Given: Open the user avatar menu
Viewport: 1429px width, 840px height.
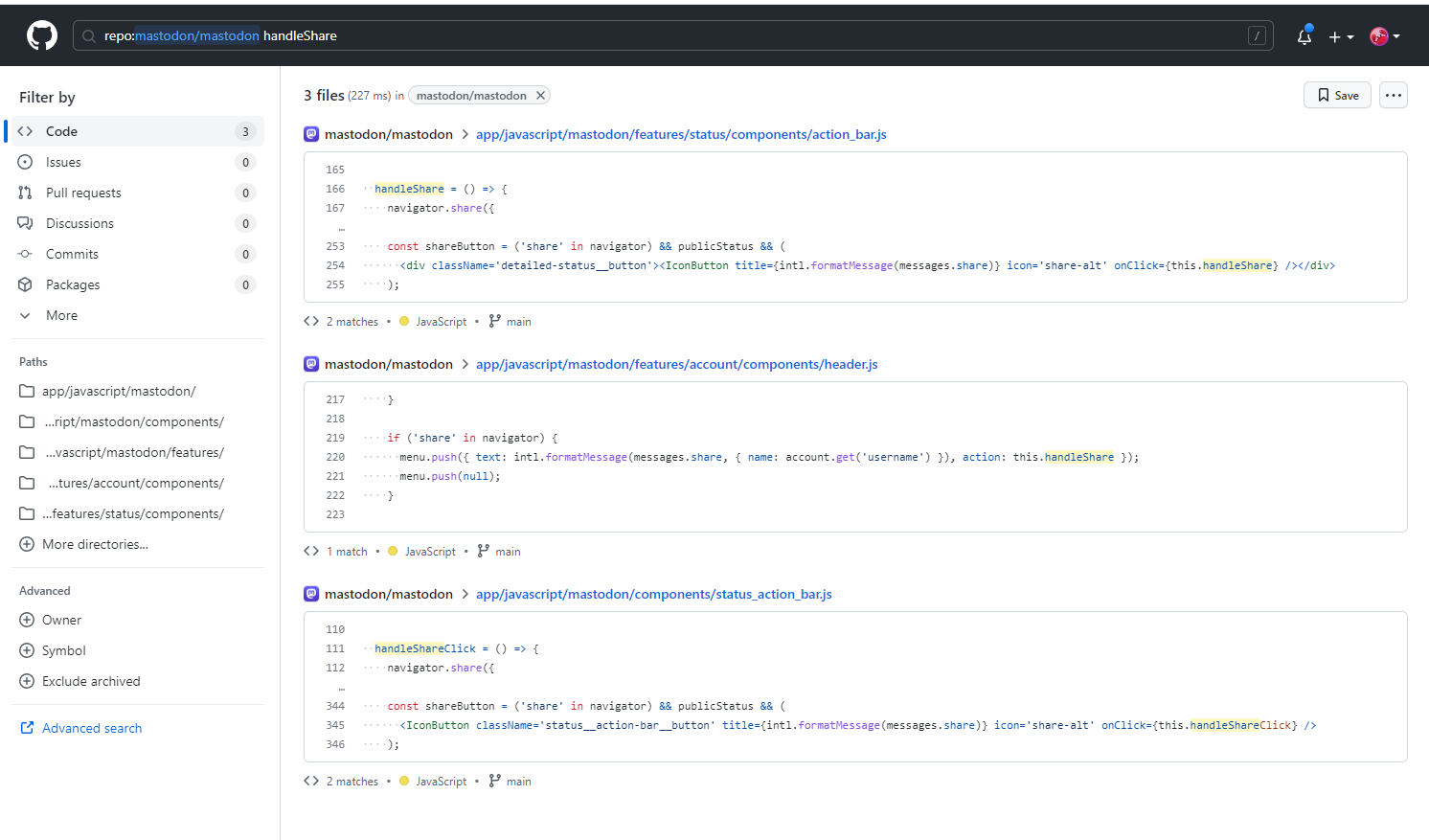Looking at the screenshot, I should tap(1385, 36).
